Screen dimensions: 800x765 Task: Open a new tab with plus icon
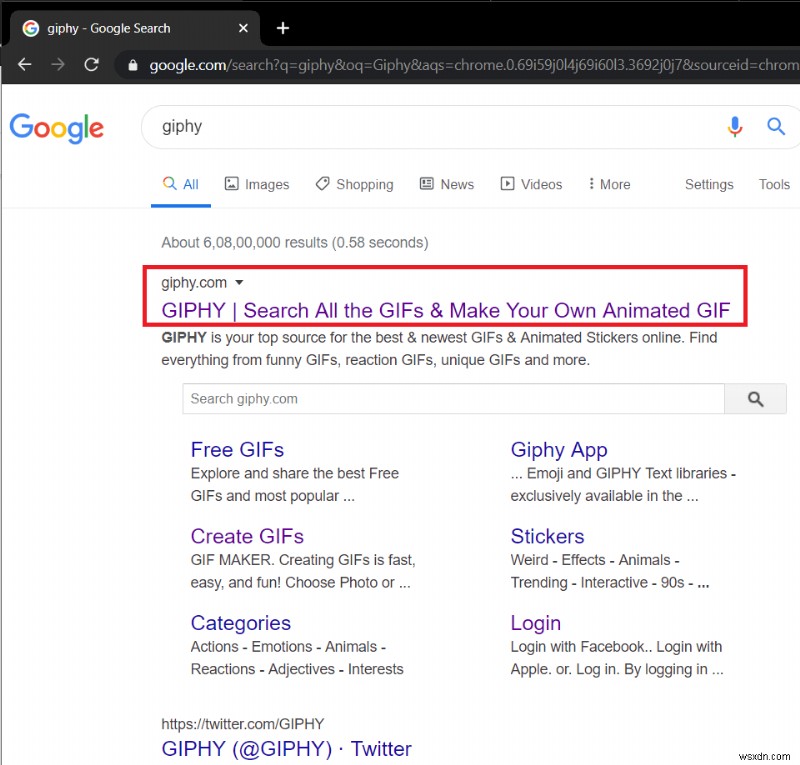point(283,28)
